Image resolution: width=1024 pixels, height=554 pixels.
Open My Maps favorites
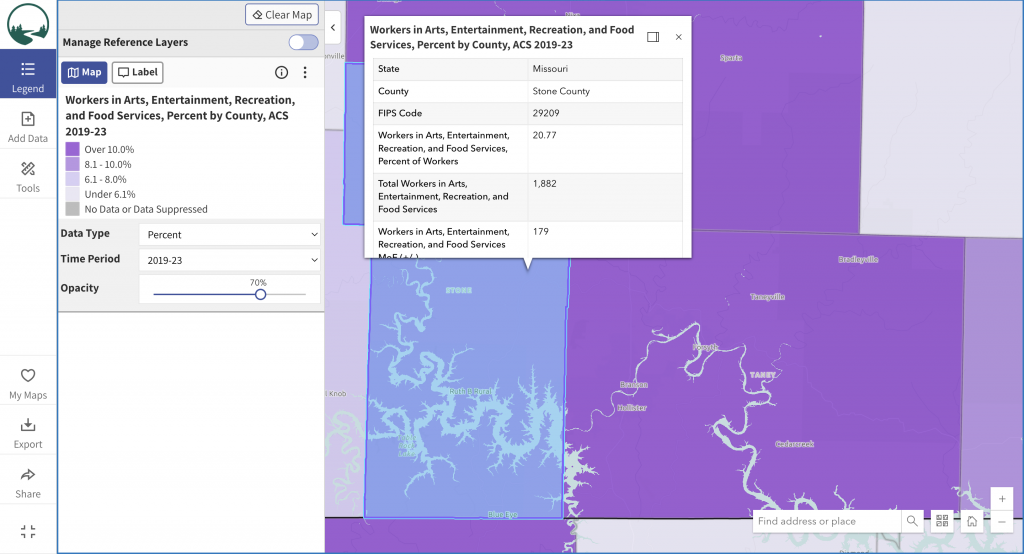tap(28, 383)
